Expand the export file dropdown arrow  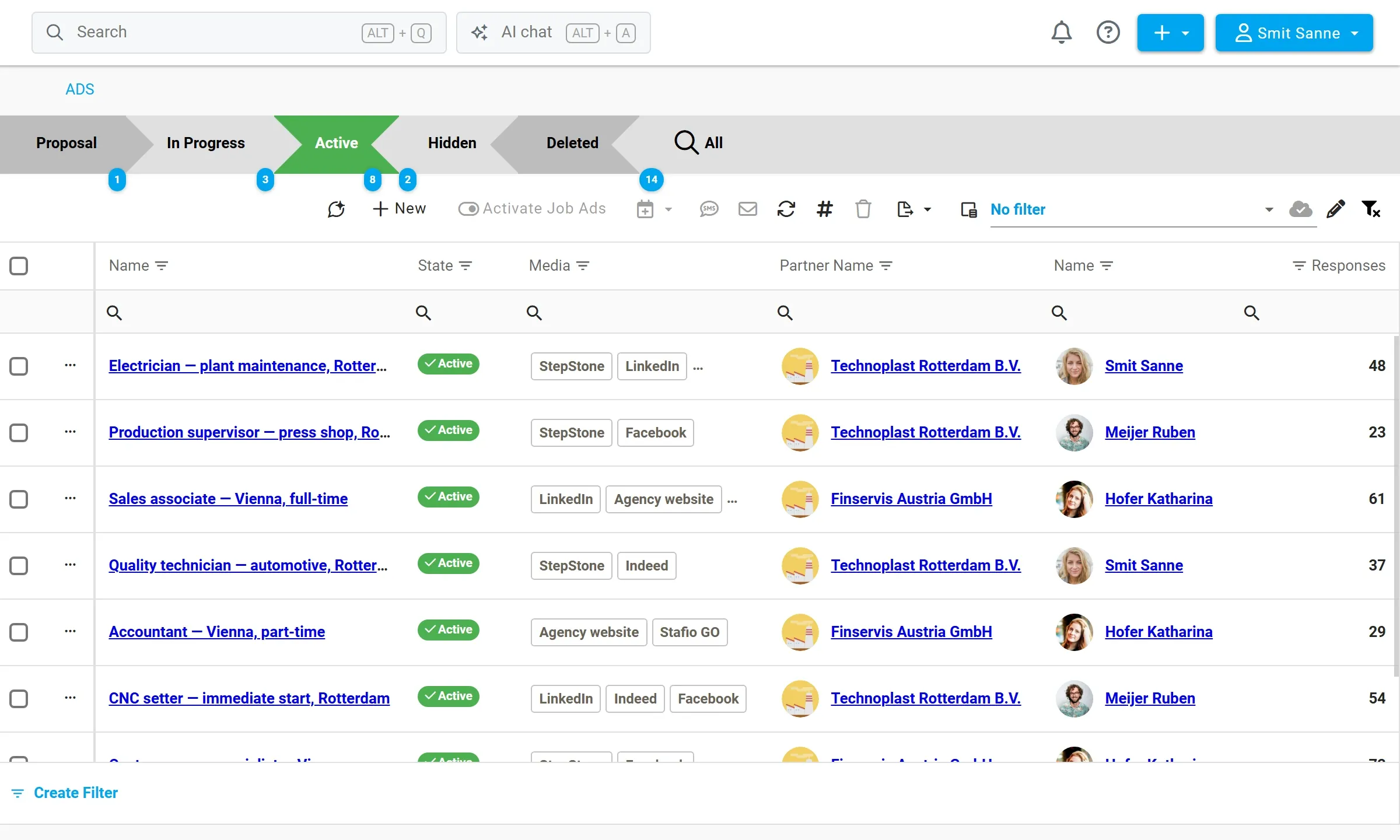coord(928,209)
